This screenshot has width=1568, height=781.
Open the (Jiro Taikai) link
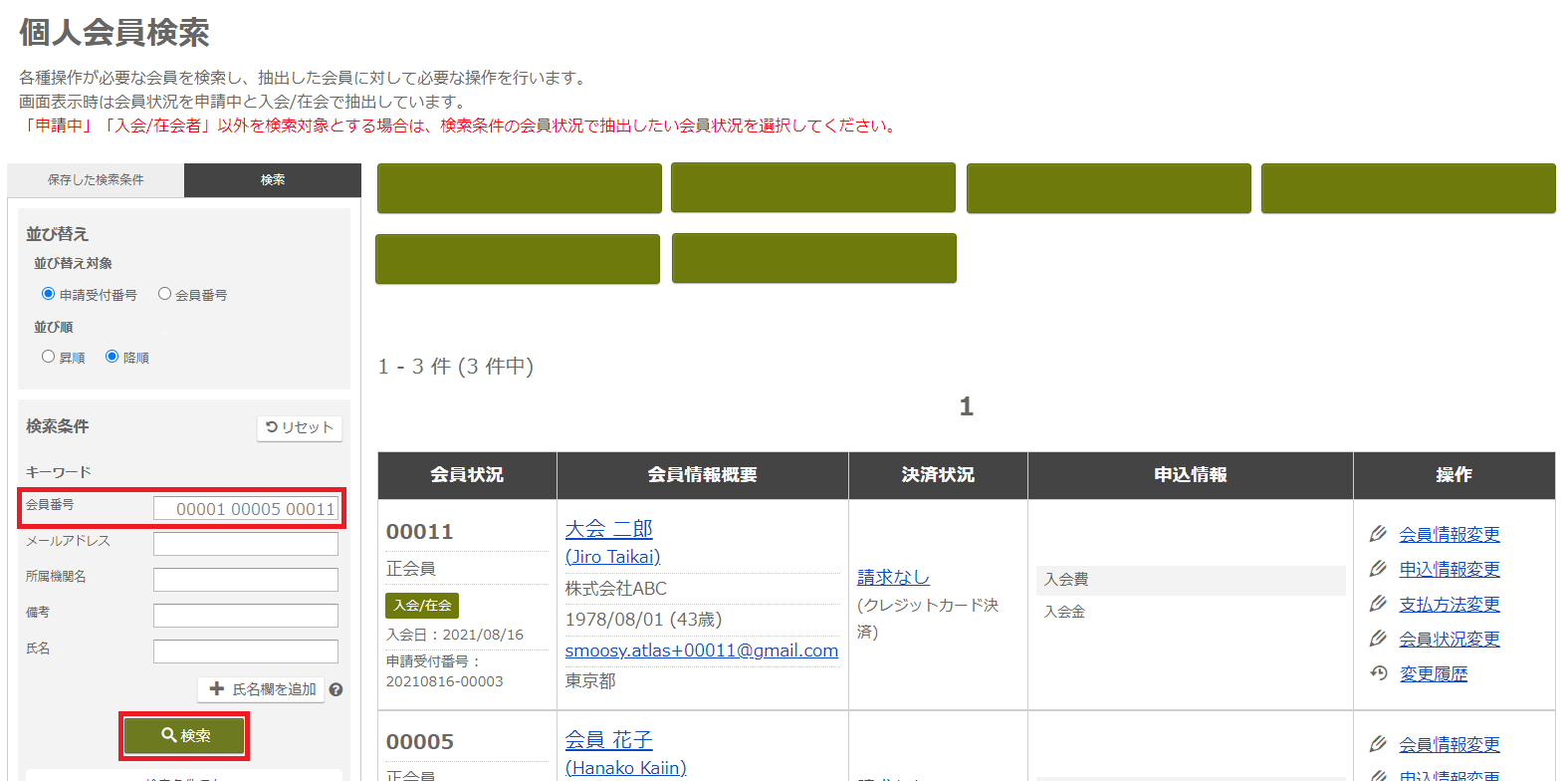coord(613,557)
